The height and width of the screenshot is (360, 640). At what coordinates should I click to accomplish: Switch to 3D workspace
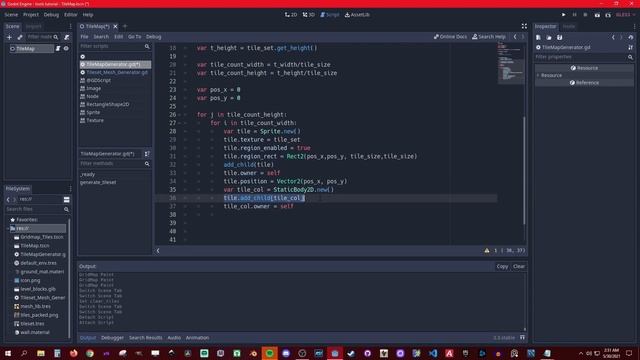[309, 15]
